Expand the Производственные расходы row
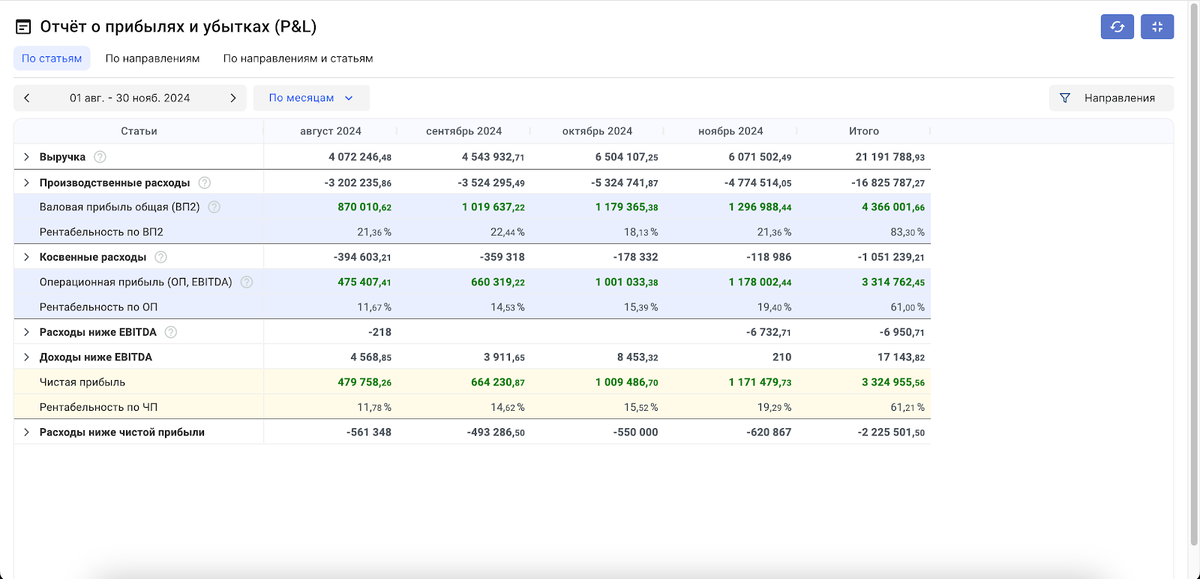This screenshot has width=1200, height=579. [27, 183]
